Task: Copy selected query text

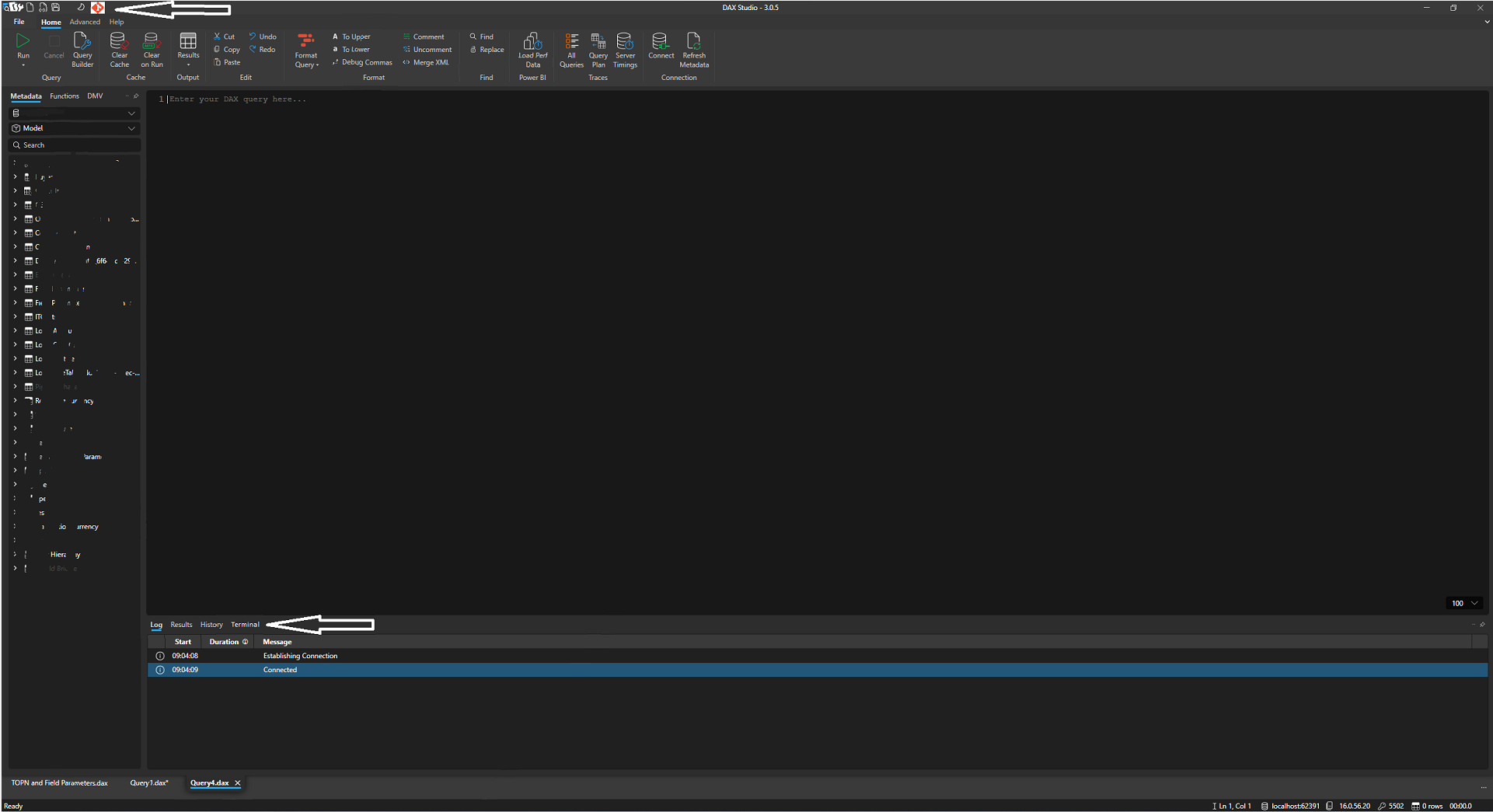Action: 227,50
